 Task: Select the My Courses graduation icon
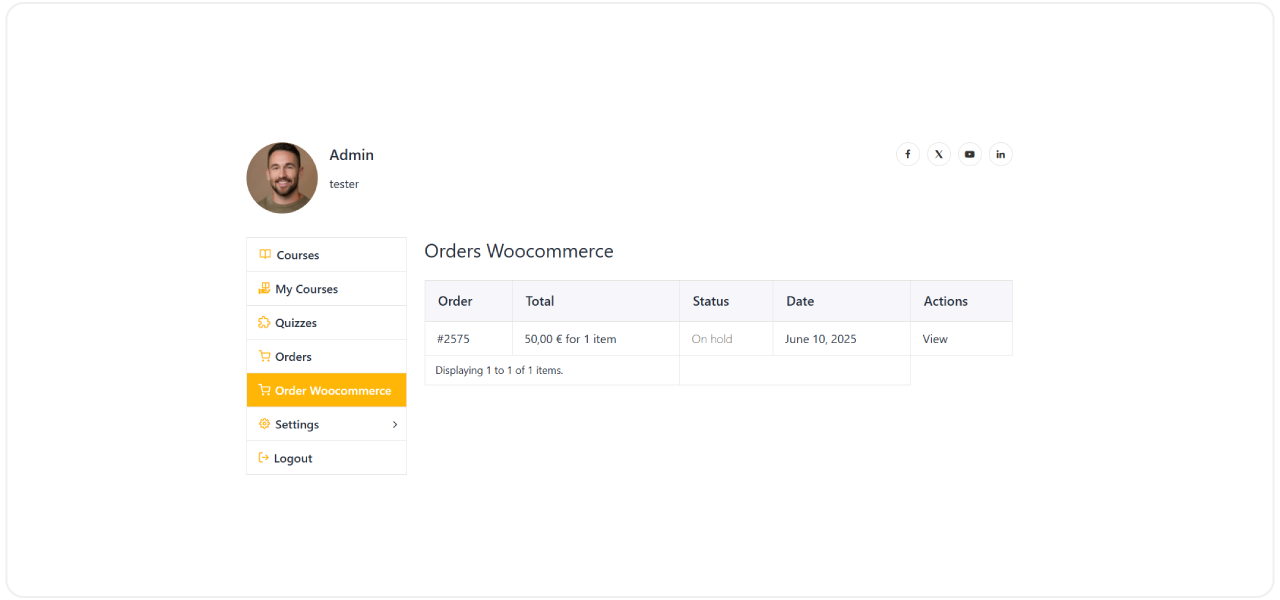pos(263,289)
